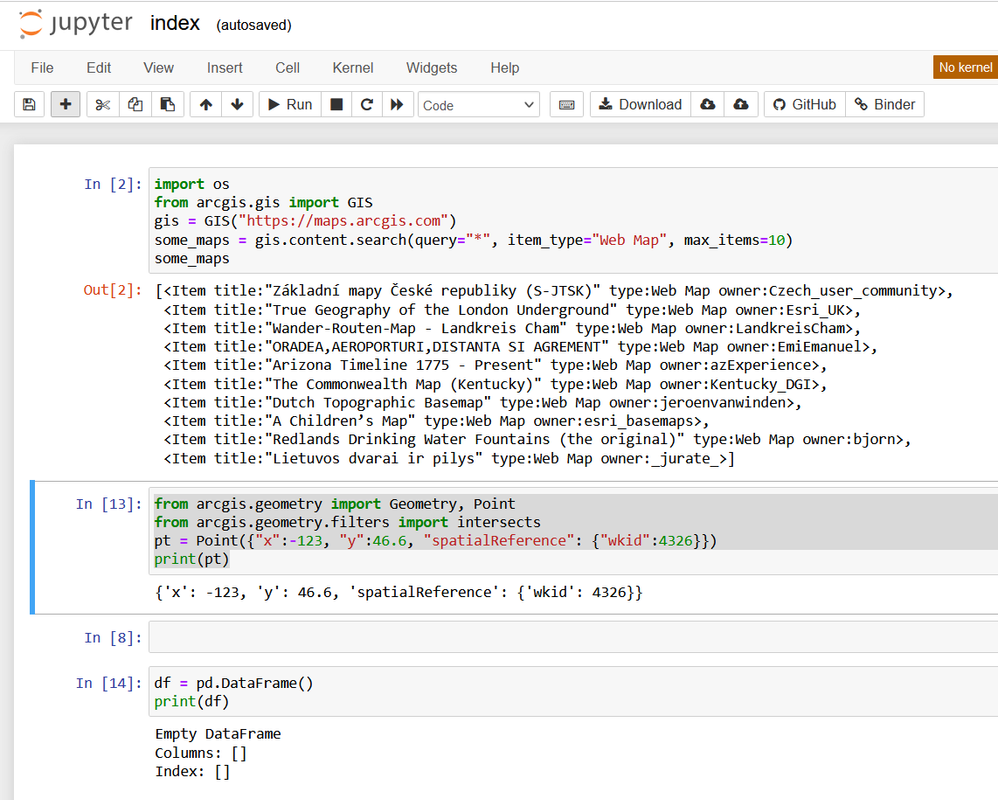Screen dimensions: 998x800
Task: Open the Kernel menu
Action: pyautogui.click(x=353, y=68)
